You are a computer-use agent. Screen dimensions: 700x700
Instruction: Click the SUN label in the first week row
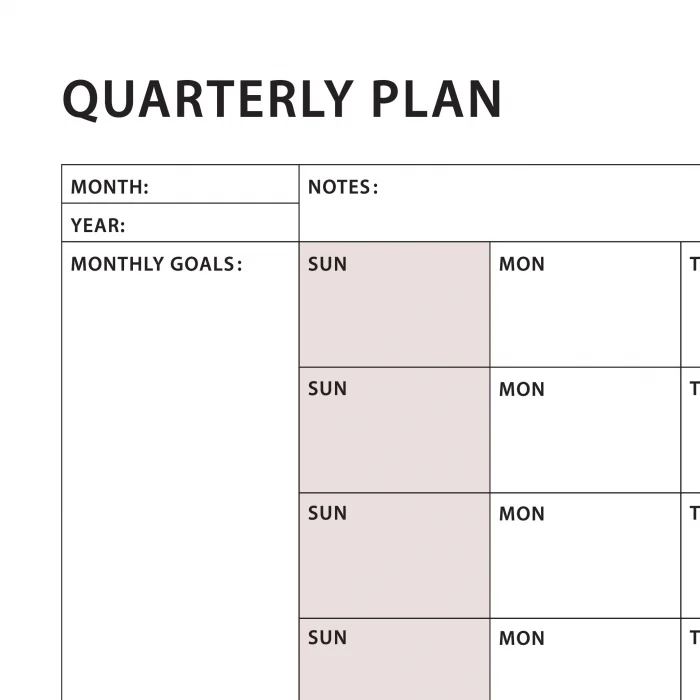tap(327, 264)
